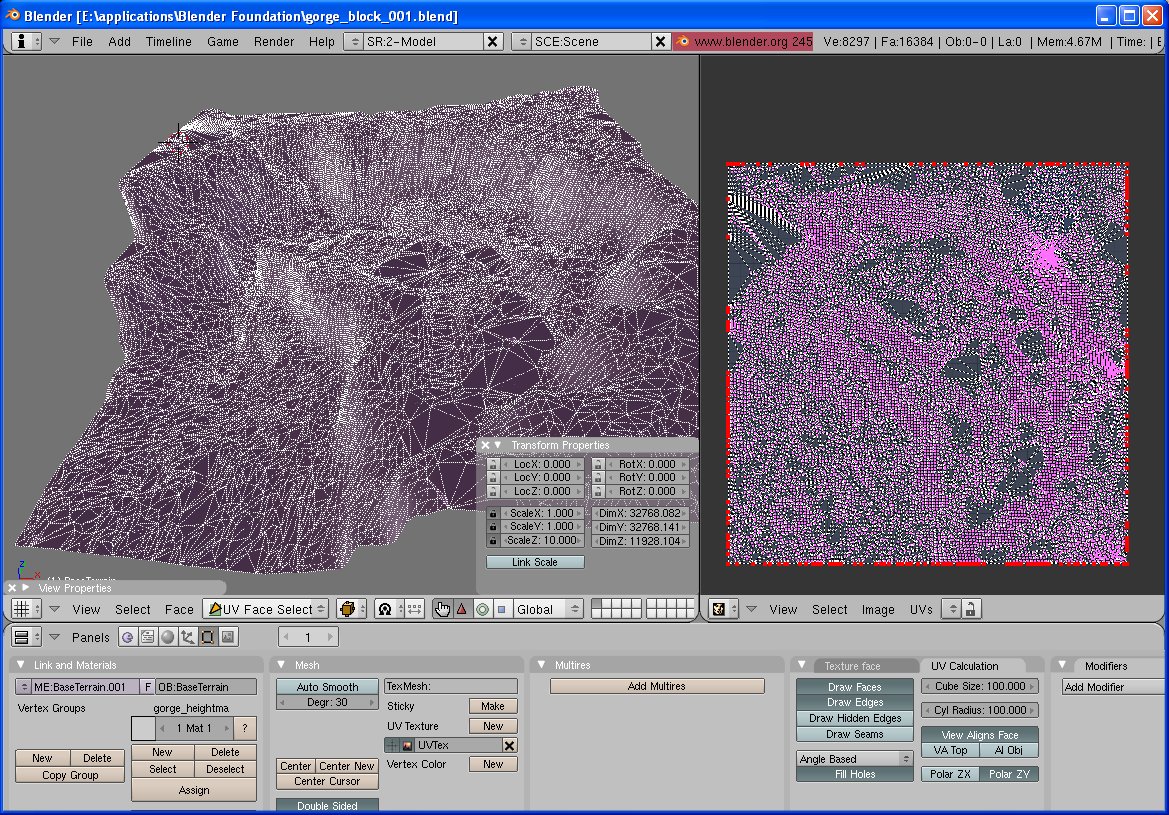Click the 3D manipulator hand icon
Image resolution: width=1169 pixels, height=815 pixels.
pyautogui.click(x=442, y=609)
